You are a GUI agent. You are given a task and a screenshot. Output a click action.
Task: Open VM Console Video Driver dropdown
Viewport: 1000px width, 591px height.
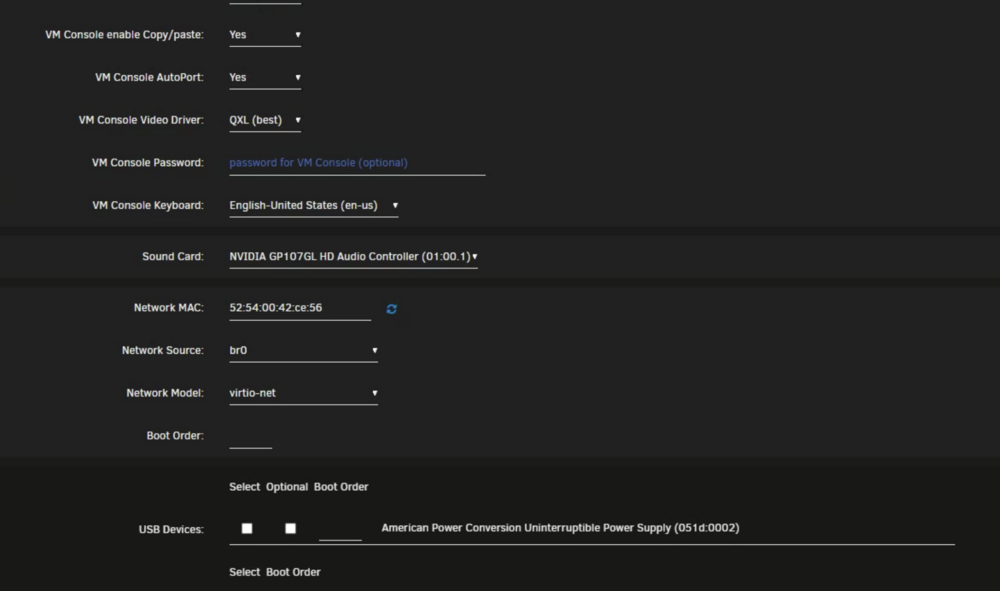tap(265, 120)
